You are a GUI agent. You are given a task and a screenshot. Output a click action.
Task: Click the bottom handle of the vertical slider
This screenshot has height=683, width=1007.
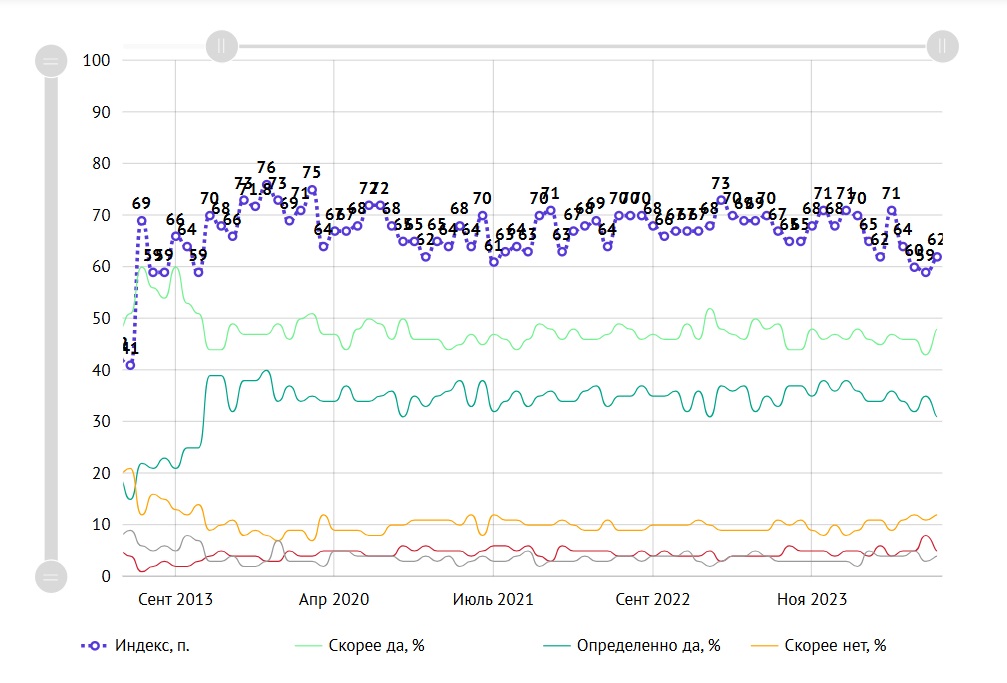tap(50, 576)
